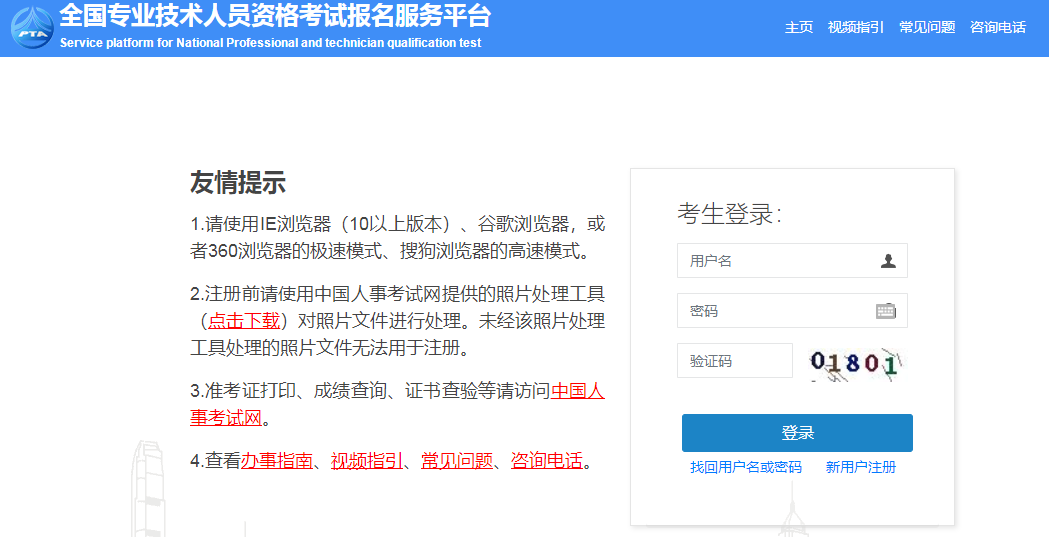Click the PTA logo in the header
Viewport: 1049px width, 537px height.
[32, 27]
